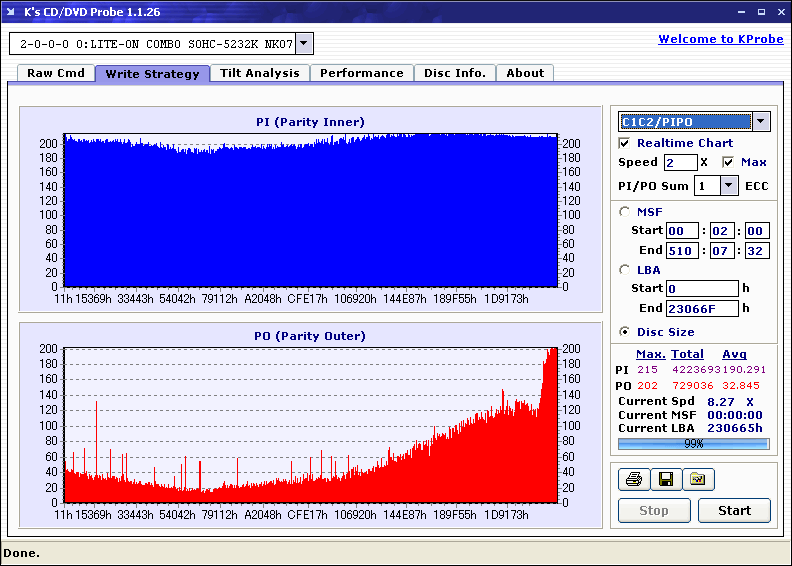
Task: Choose the LBA range option
Action: coord(625,270)
